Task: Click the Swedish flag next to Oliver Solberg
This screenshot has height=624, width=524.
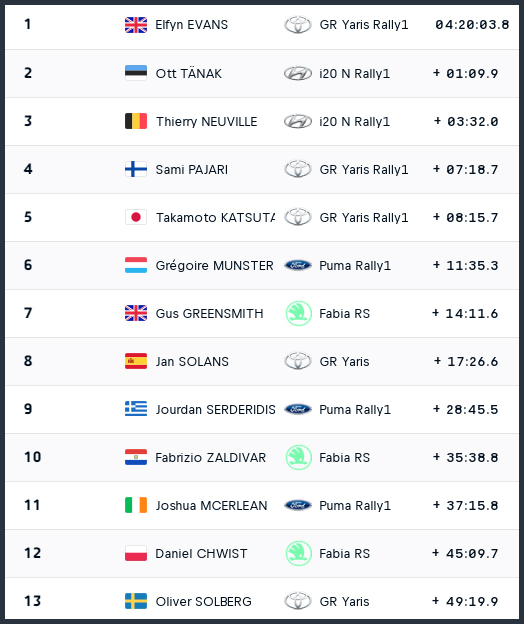Action: click(x=136, y=601)
